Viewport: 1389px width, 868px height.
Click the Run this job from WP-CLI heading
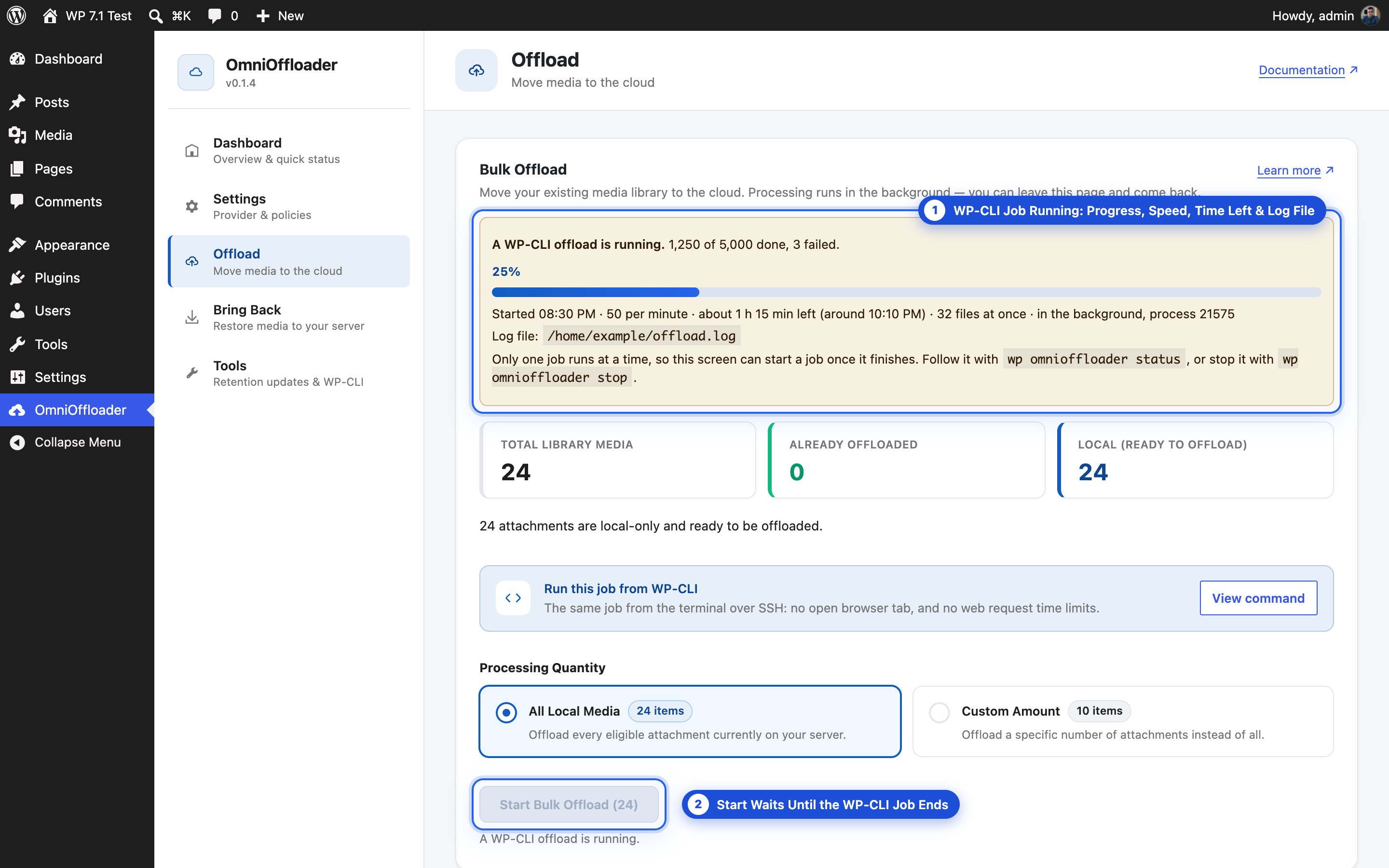point(620,588)
